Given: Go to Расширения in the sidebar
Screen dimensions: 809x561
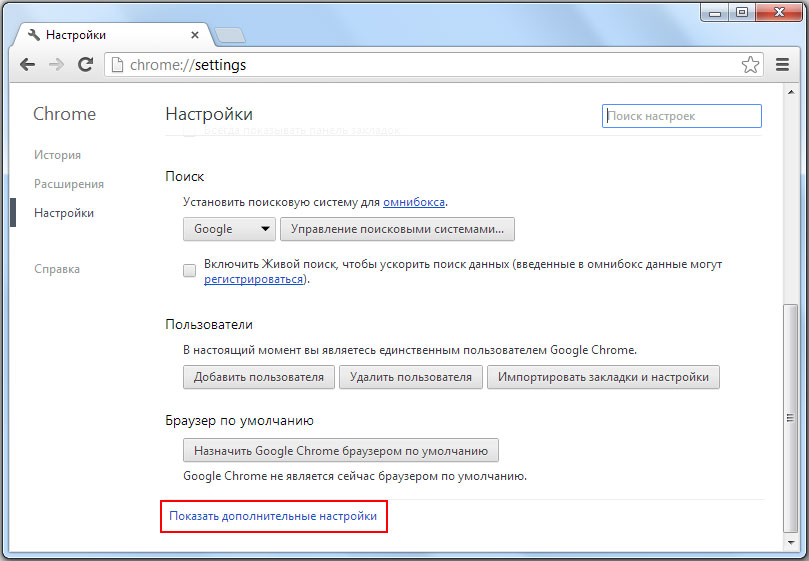Looking at the screenshot, I should [69, 184].
